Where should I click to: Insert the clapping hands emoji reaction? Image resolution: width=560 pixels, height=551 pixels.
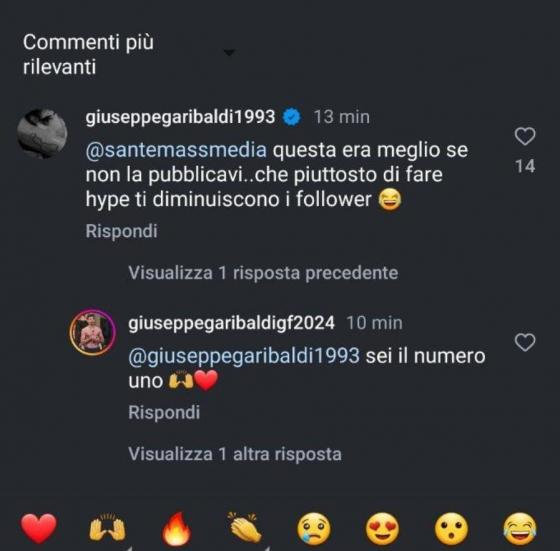(245, 528)
